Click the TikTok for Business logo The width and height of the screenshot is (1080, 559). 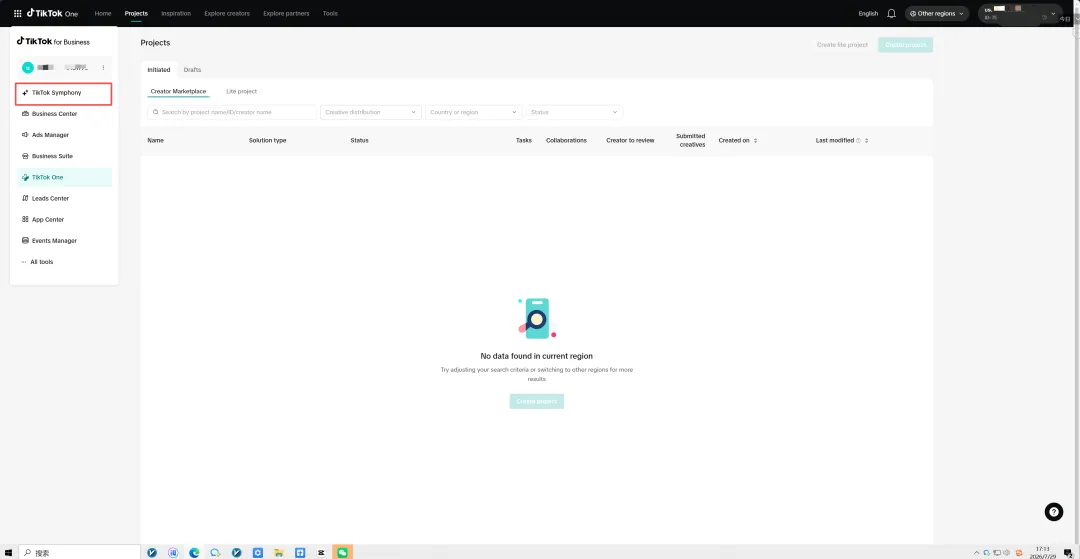coord(53,41)
